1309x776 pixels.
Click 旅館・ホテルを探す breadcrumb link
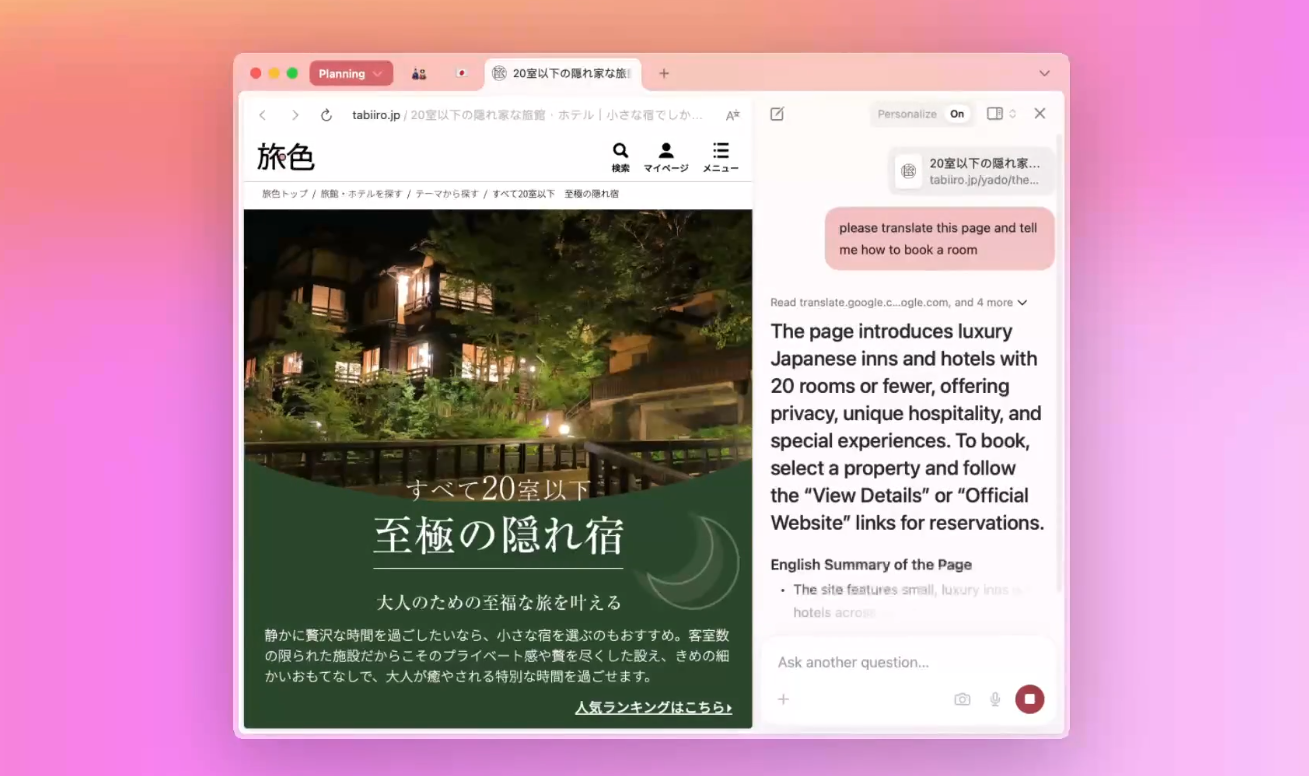pyautogui.click(x=361, y=194)
